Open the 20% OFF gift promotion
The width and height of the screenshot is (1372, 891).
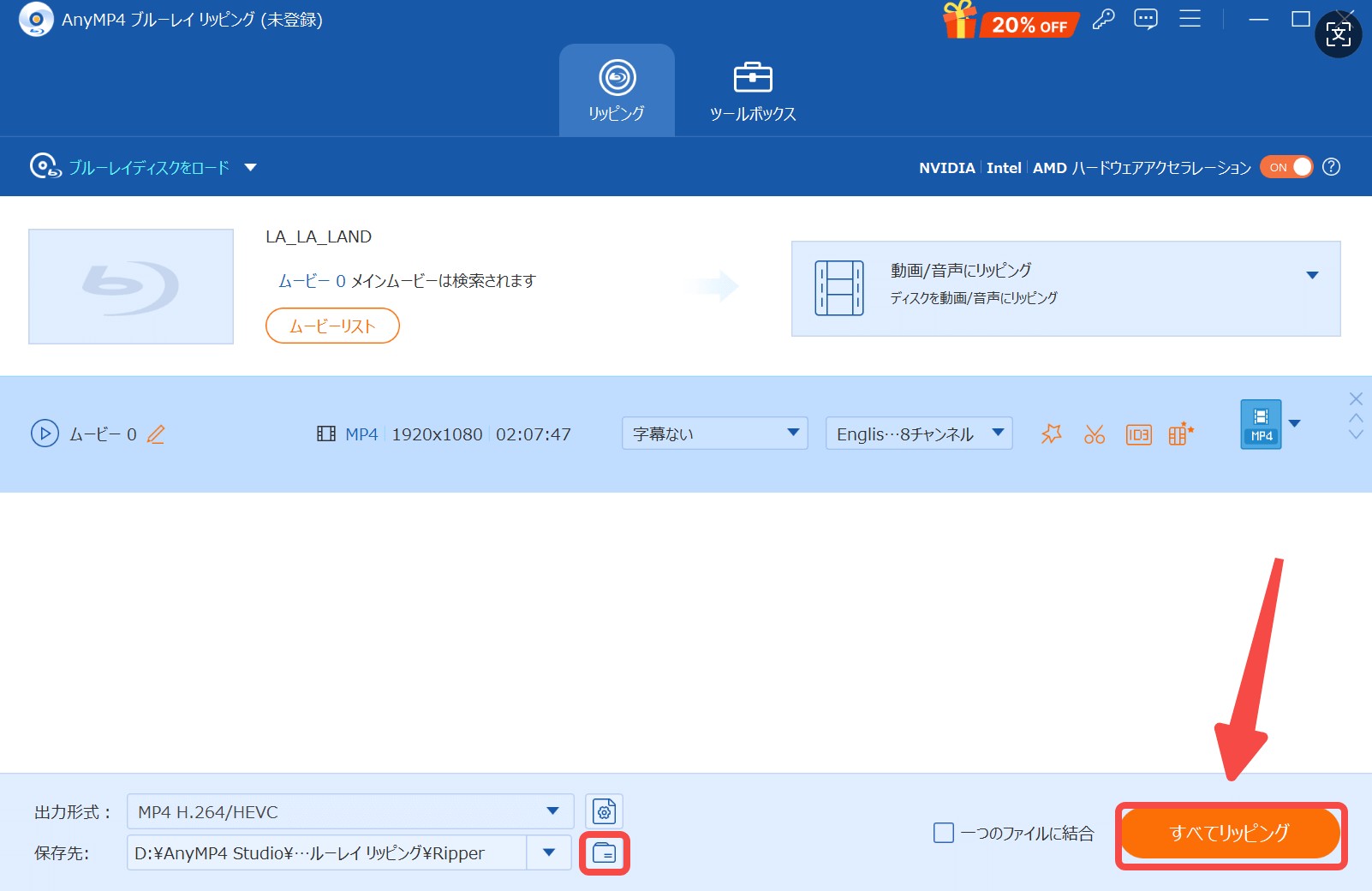pyautogui.click(x=1011, y=21)
